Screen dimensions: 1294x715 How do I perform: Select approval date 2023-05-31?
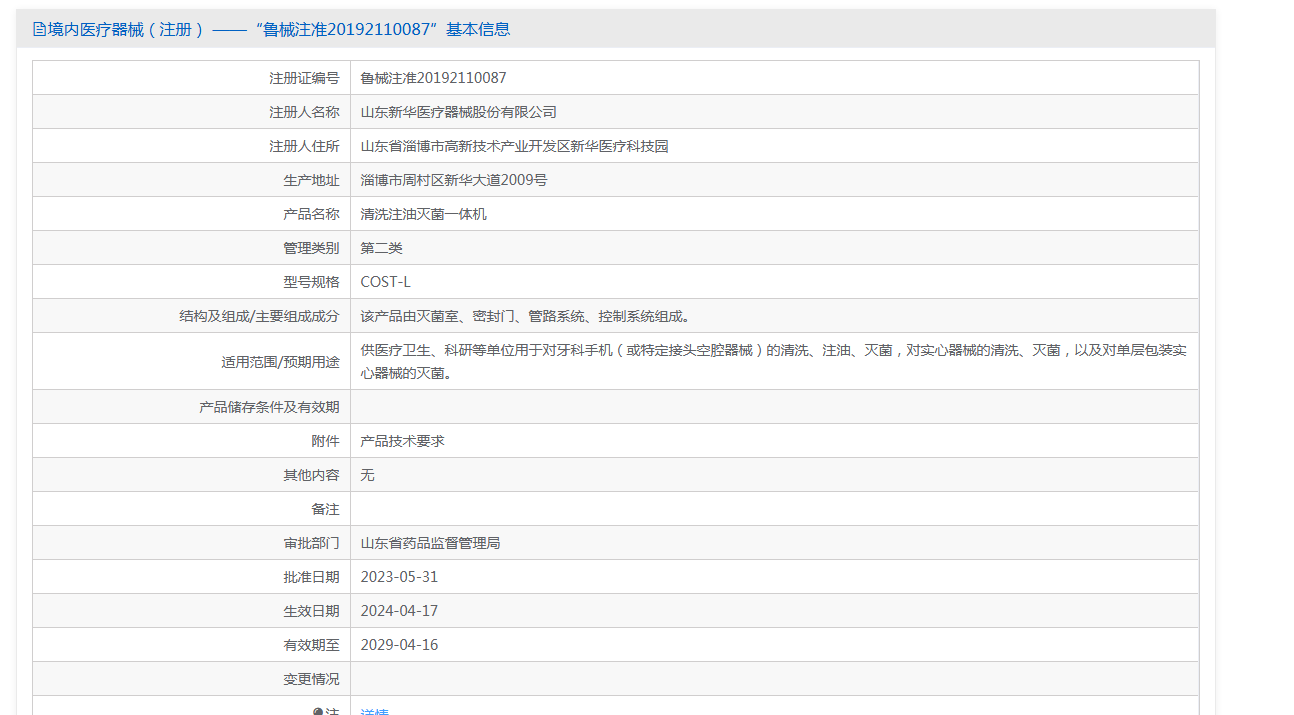coord(399,577)
